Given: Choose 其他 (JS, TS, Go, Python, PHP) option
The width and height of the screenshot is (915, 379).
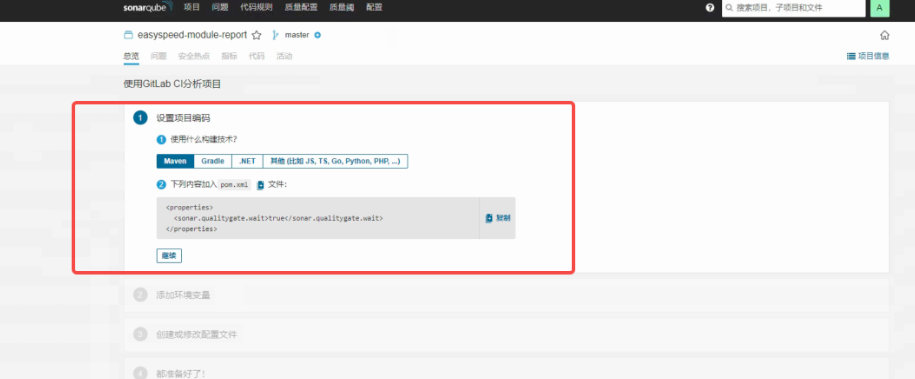Looking at the screenshot, I should (x=335, y=161).
